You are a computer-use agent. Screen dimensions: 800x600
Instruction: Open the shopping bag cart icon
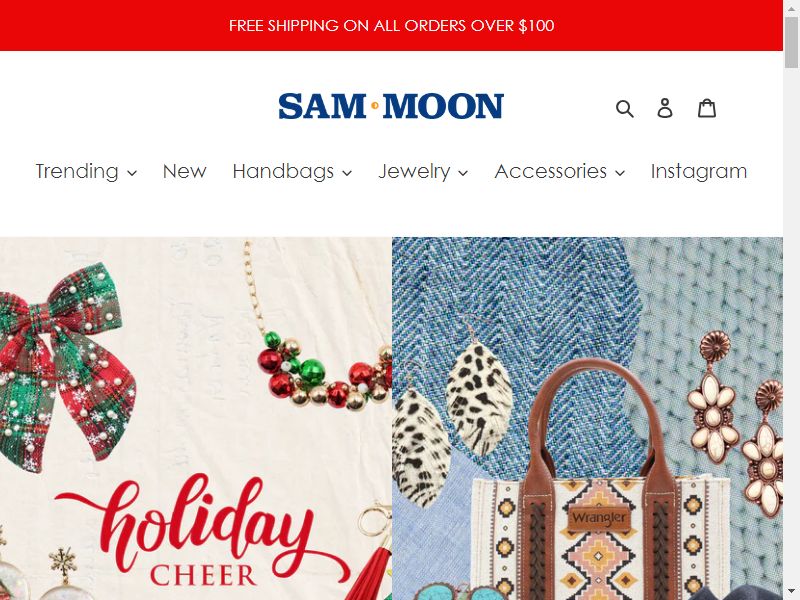(x=707, y=108)
